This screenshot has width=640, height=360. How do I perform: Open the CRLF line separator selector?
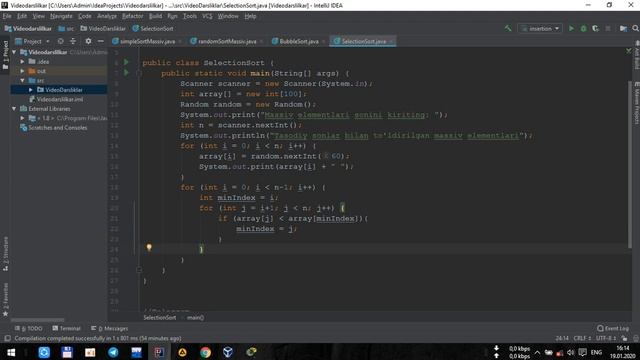click(x=582, y=338)
